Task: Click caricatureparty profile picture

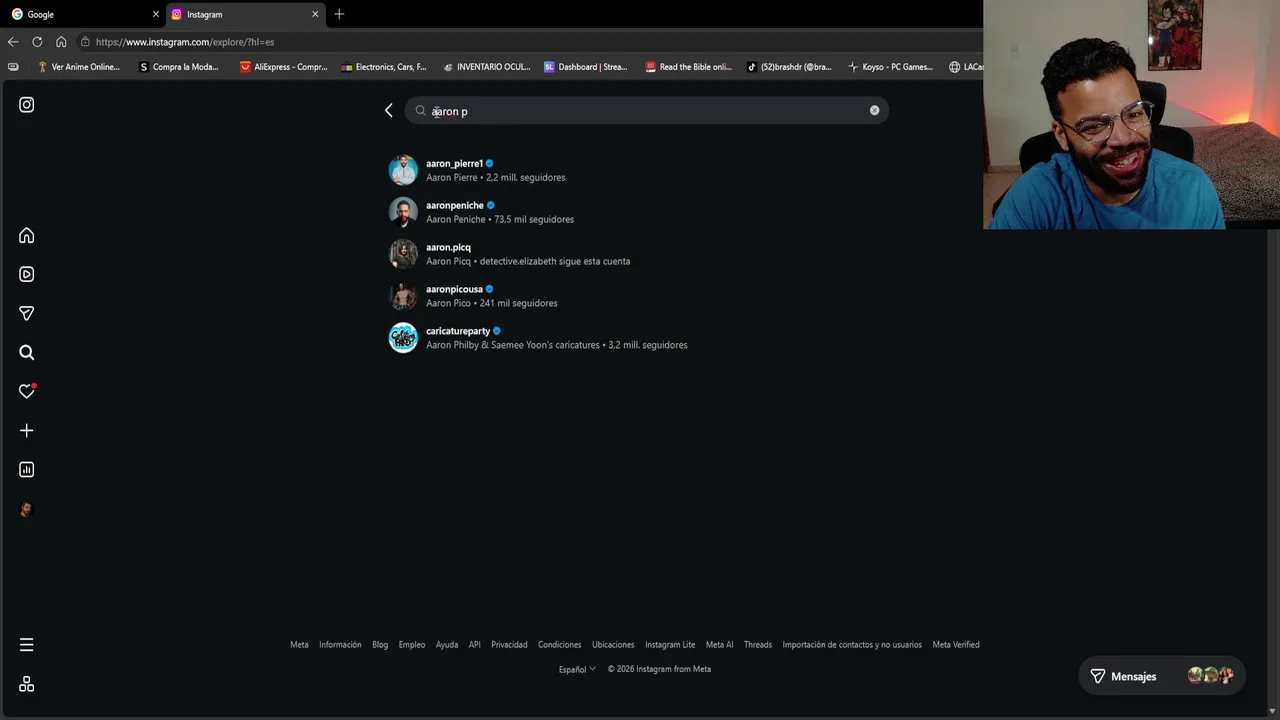Action: pos(403,338)
